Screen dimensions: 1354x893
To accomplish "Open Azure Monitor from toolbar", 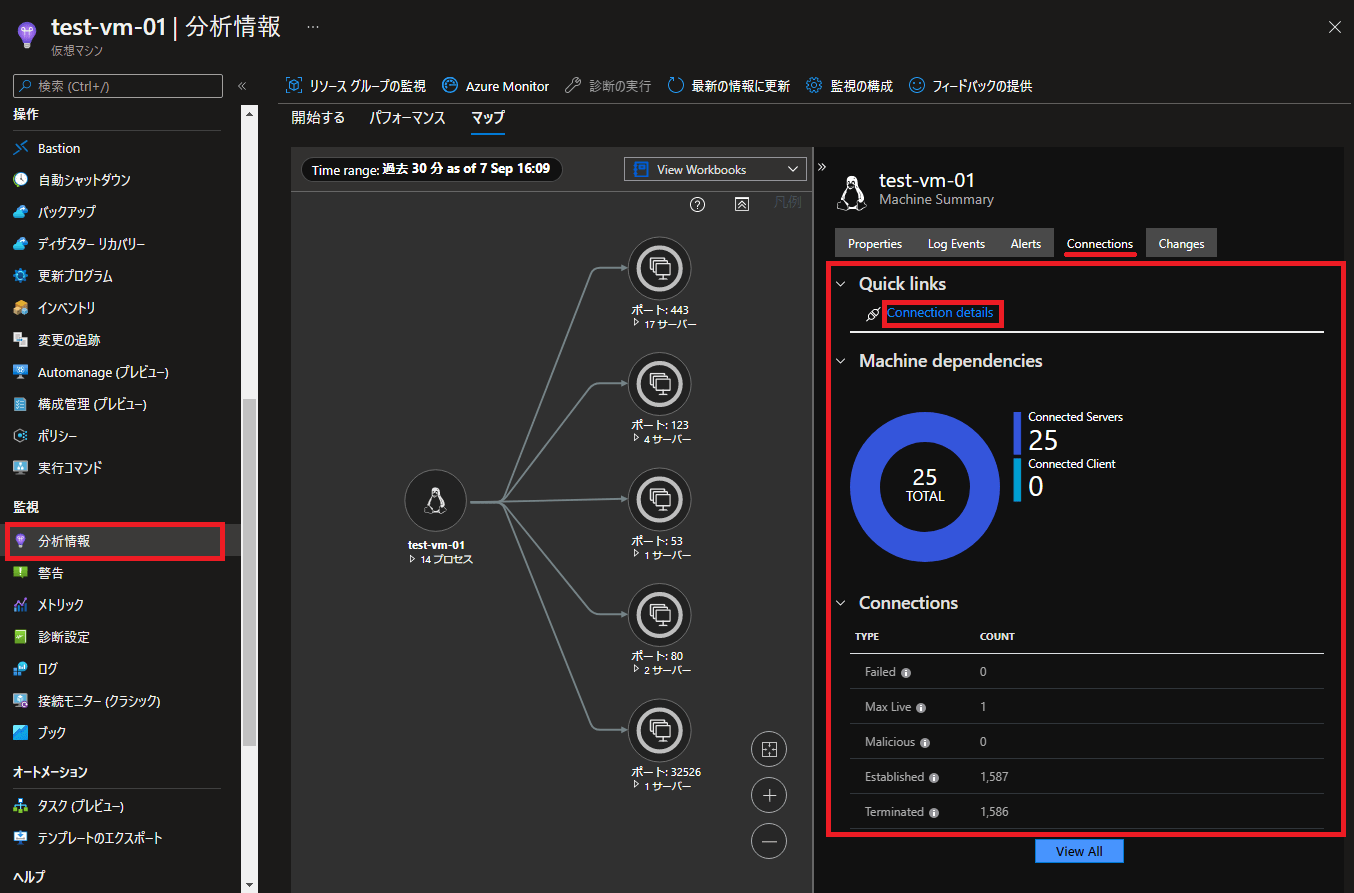I will (x=495, y=86).
